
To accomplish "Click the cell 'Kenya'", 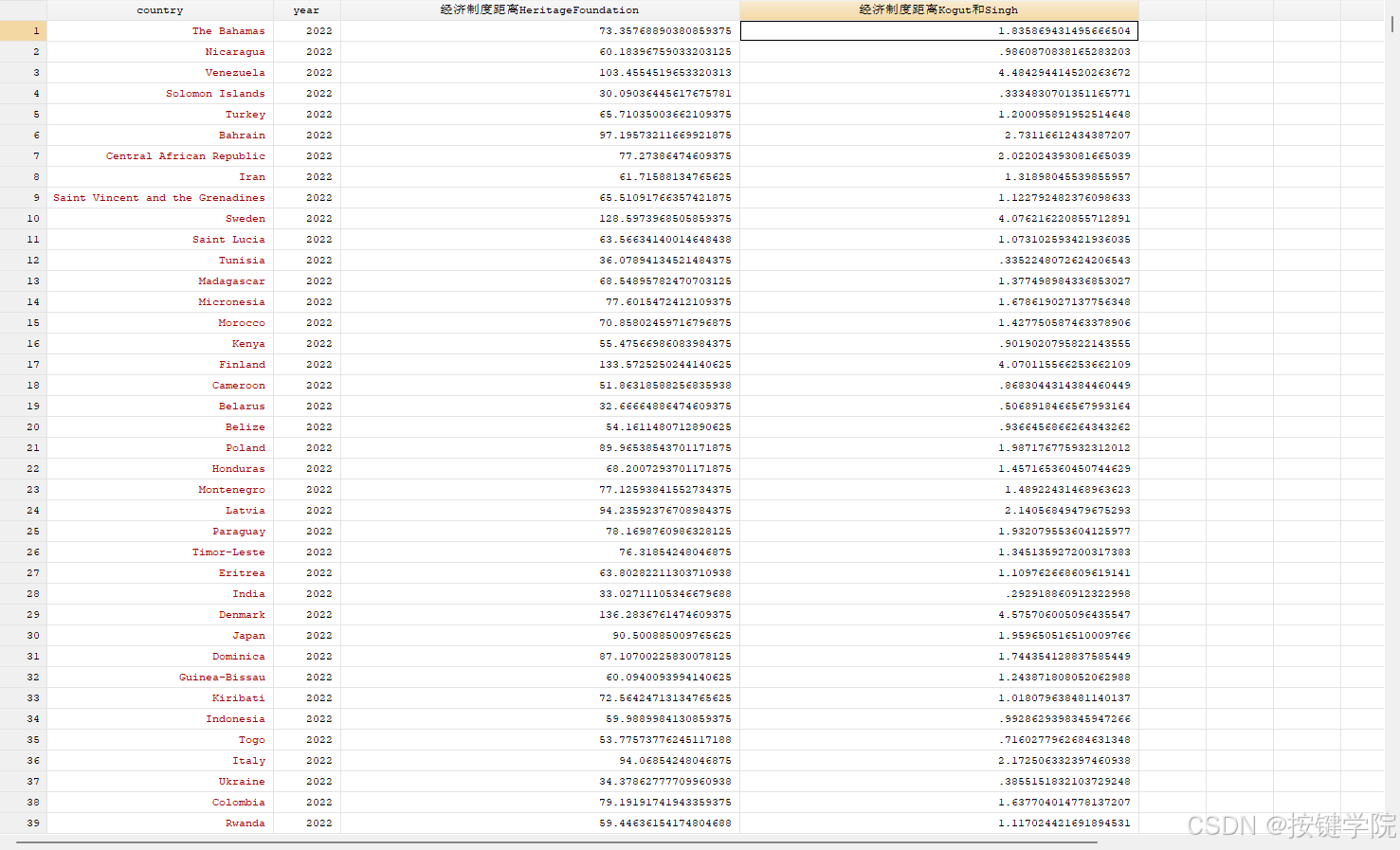I will [160, 344].
